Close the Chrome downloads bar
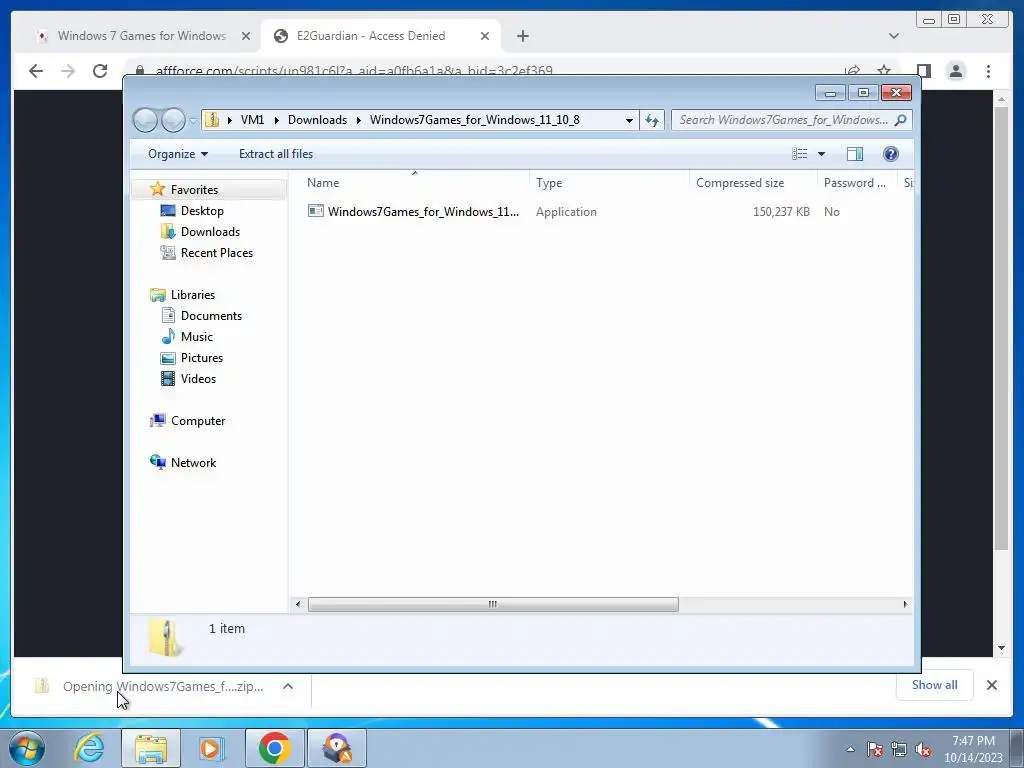Screen dimensions: 1024x768 [991, 685]
